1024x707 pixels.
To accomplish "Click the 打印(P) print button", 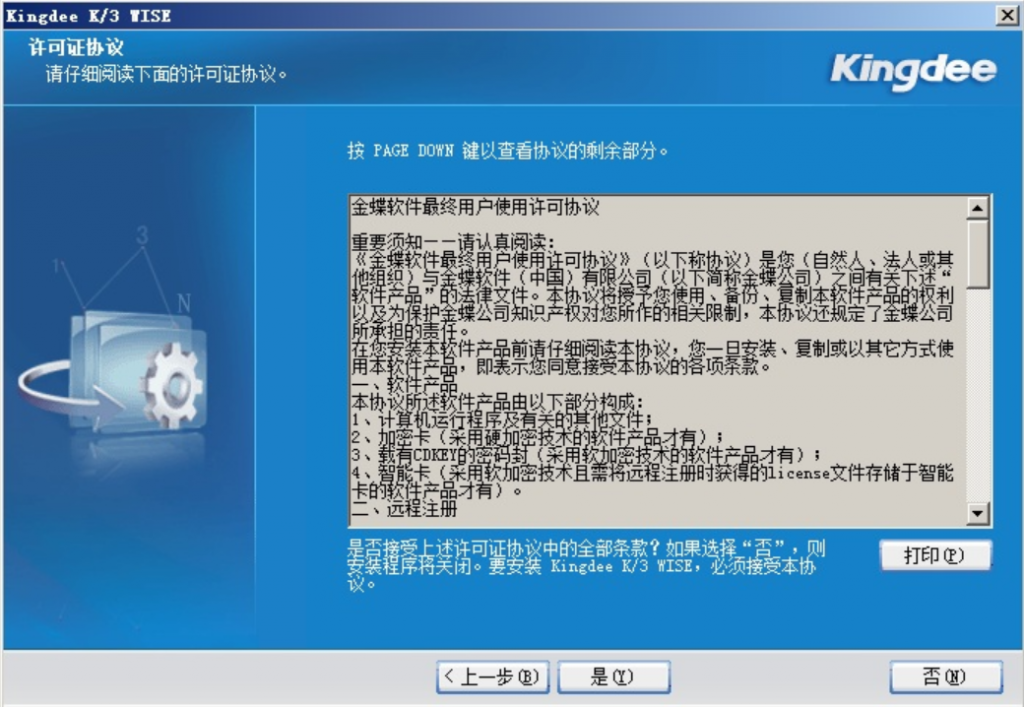I will [934, 553].
